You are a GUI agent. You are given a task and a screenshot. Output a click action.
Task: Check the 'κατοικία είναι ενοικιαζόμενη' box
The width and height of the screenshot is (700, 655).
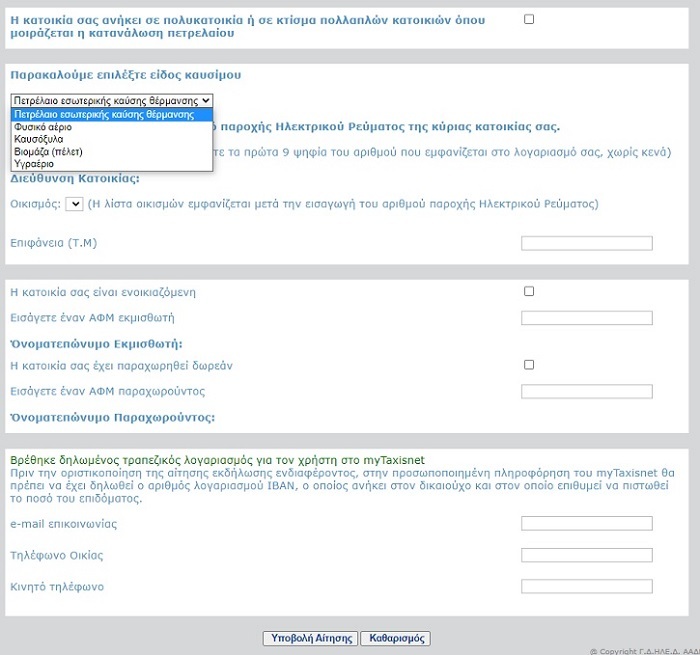coord(529,291)
